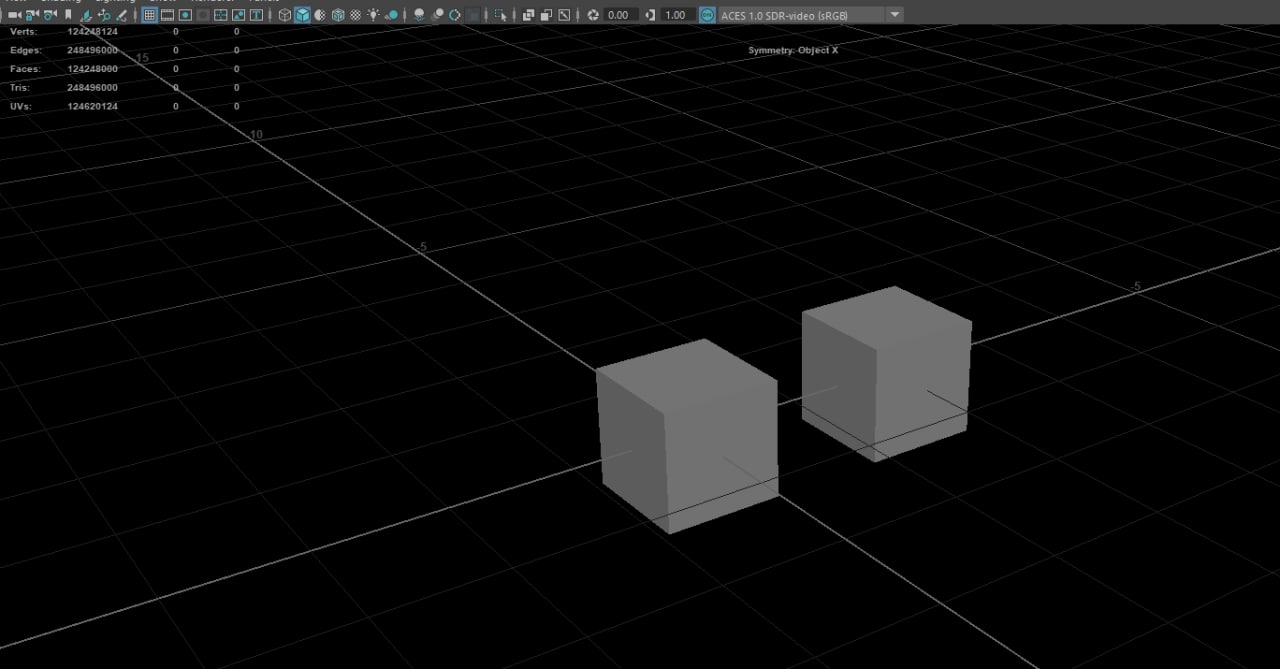The image size is (1280, 669).
Task: Click the UVs label in HUD
Action: [21, 106]
